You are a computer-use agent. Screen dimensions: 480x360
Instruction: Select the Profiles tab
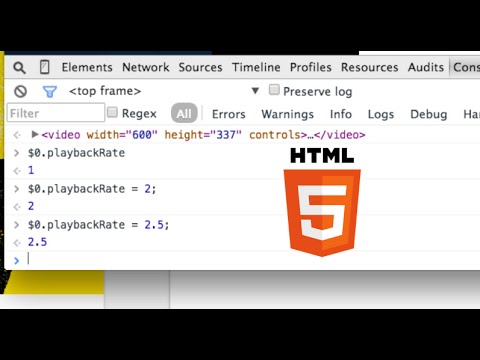311,67
